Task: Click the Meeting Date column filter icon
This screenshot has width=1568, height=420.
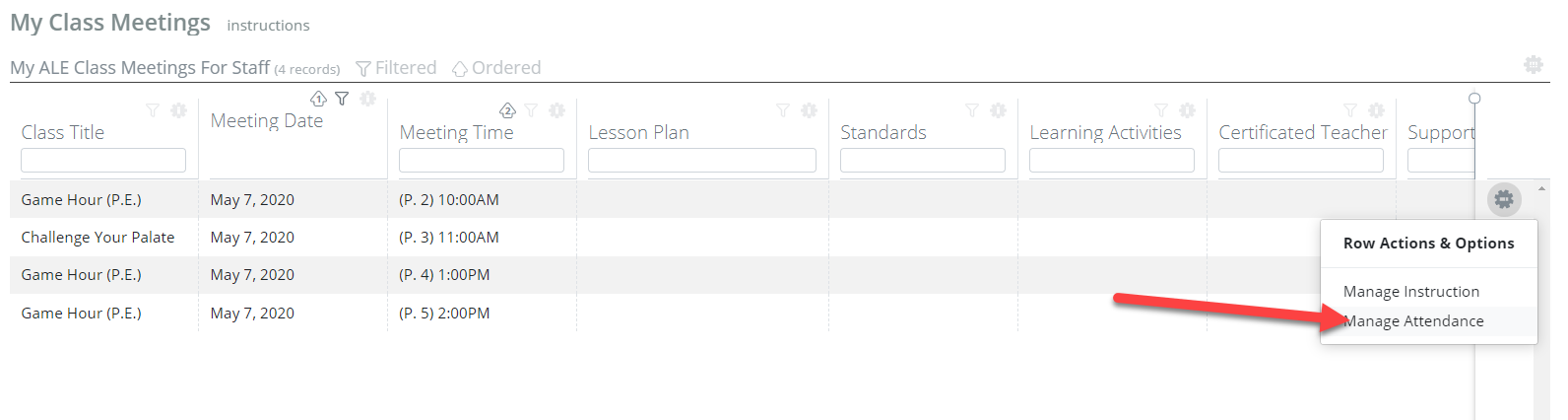Action: 342,99
